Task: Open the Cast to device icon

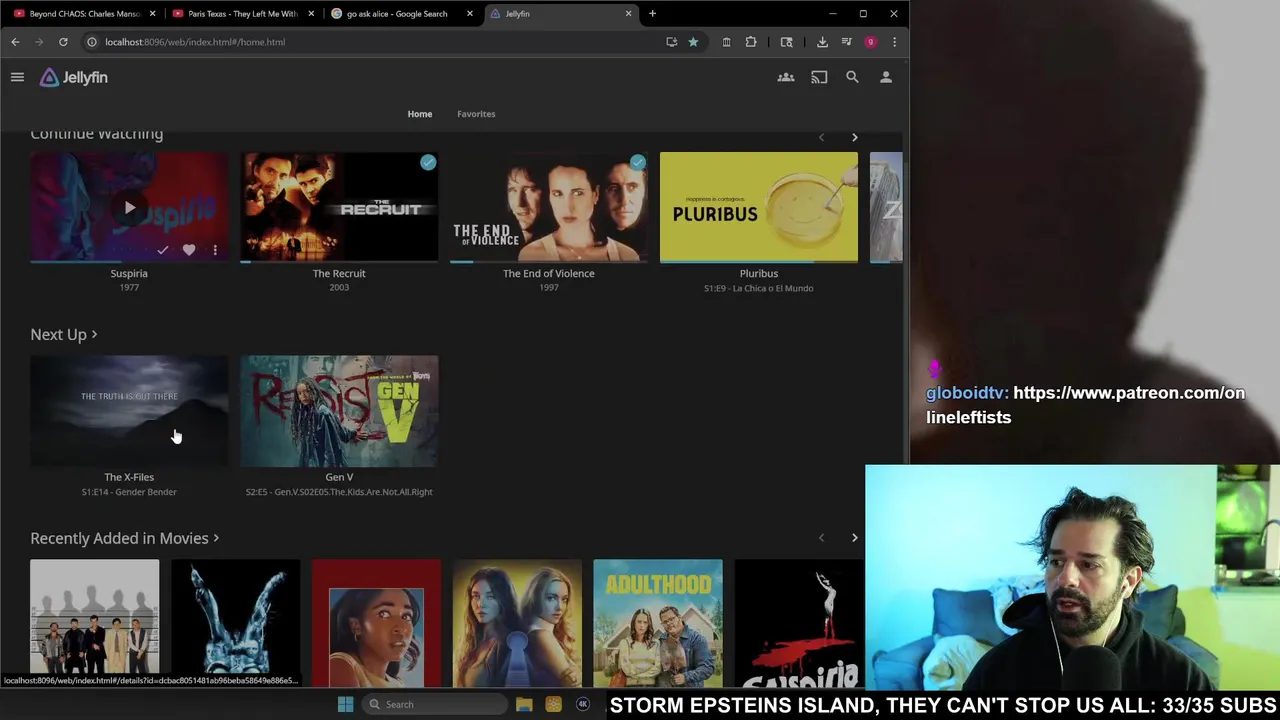Action: coord(819,77)
